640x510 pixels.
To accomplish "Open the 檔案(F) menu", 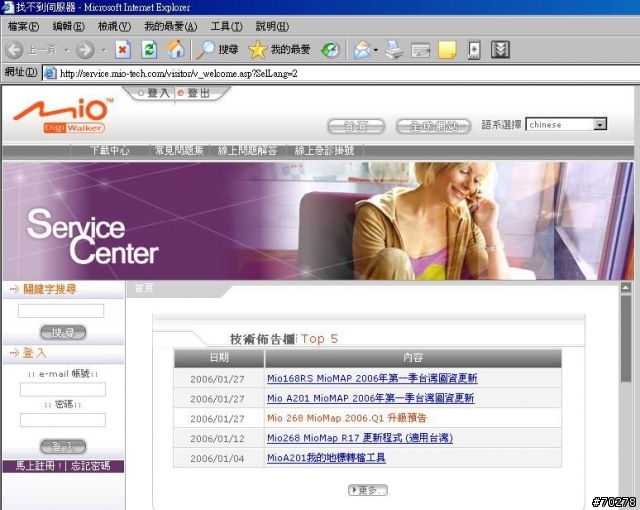I will click(23, 27).
